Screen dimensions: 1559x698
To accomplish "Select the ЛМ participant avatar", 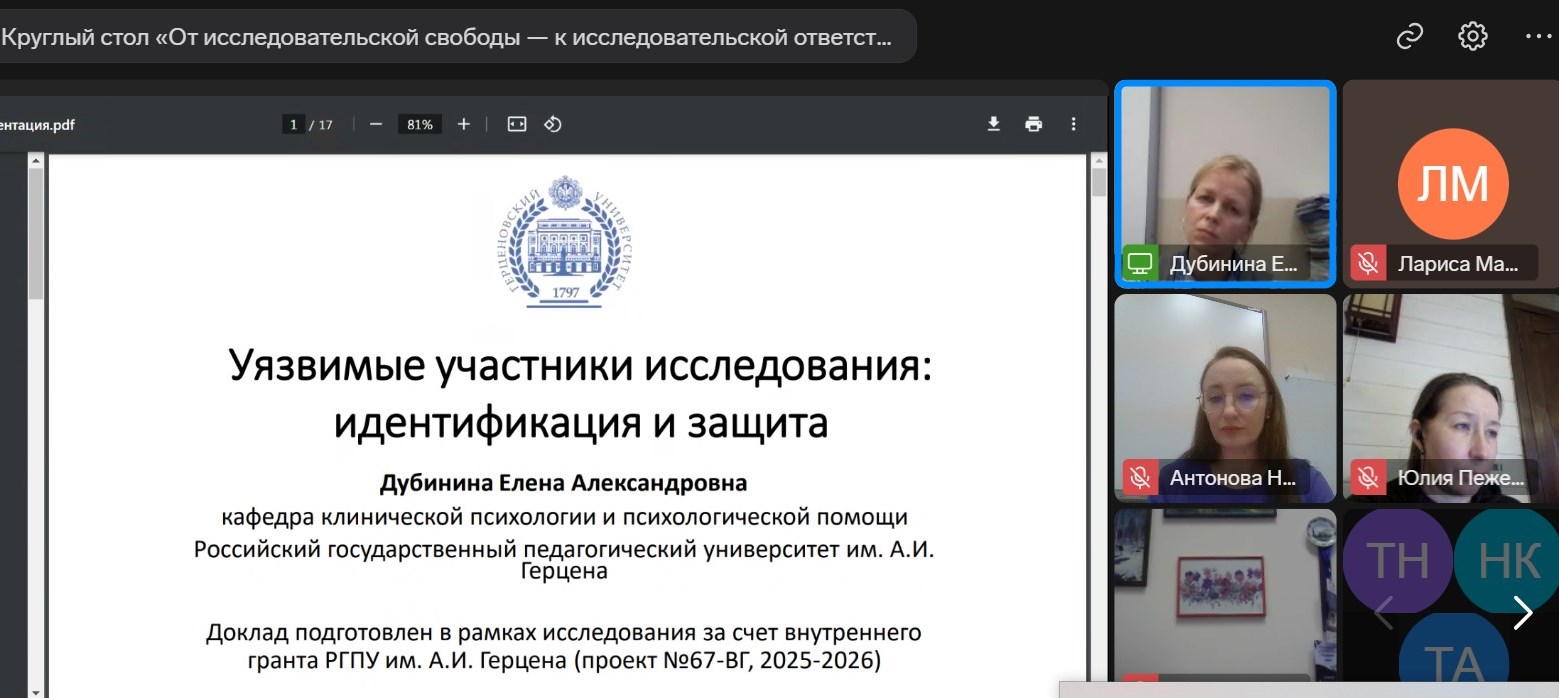I will point(1451,183).
